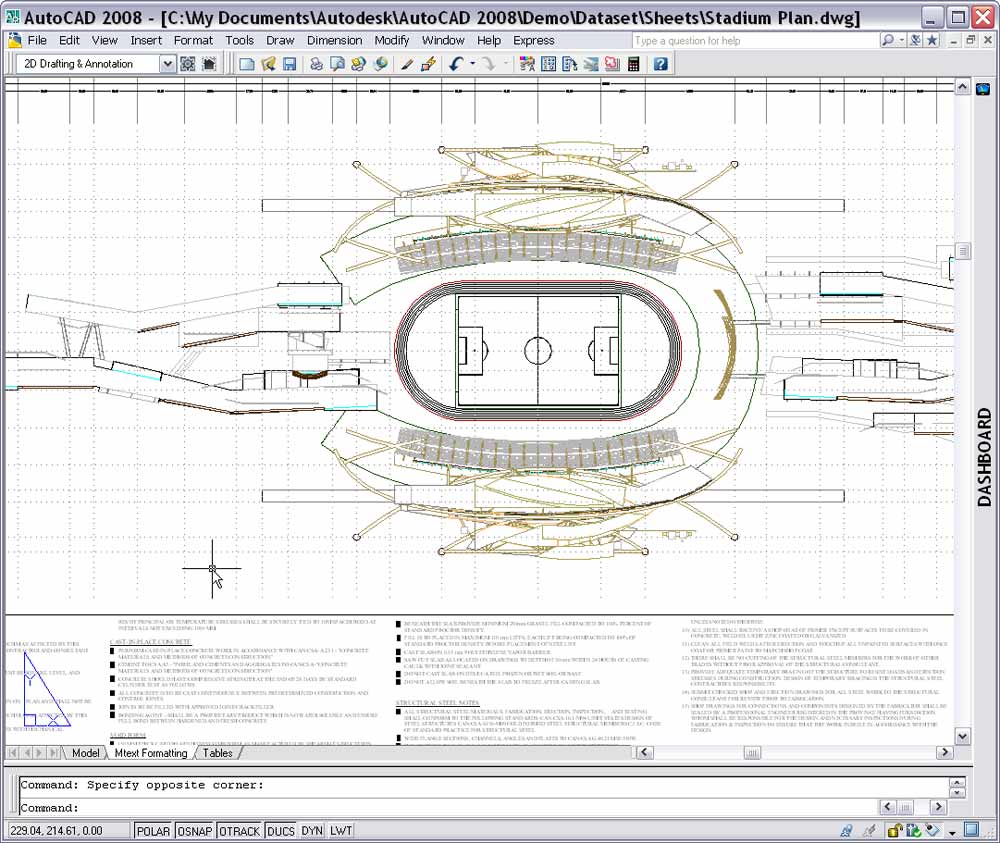Screen dimensions: 1000x843
Task: Open Plot Preview
Action: click(x=336, y=63)
